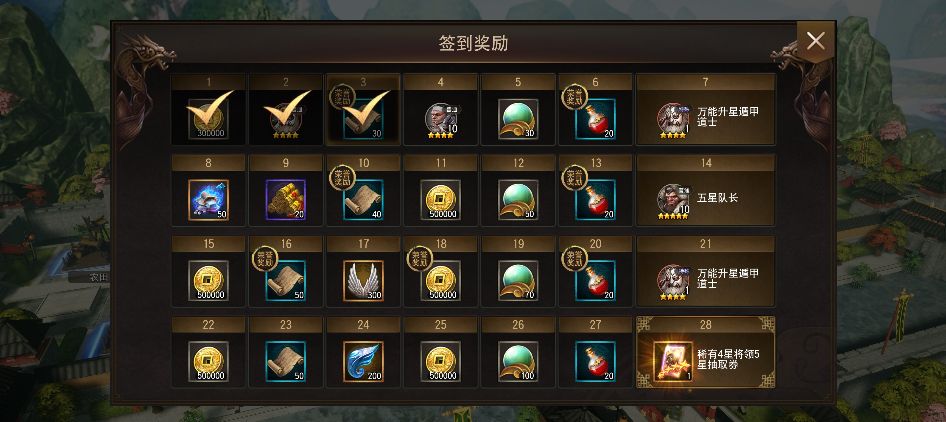Image resolution: width=946 pixels, height=422 pixels.
Task: Tap the green orb reward on day 26
Action: [518, 361]
